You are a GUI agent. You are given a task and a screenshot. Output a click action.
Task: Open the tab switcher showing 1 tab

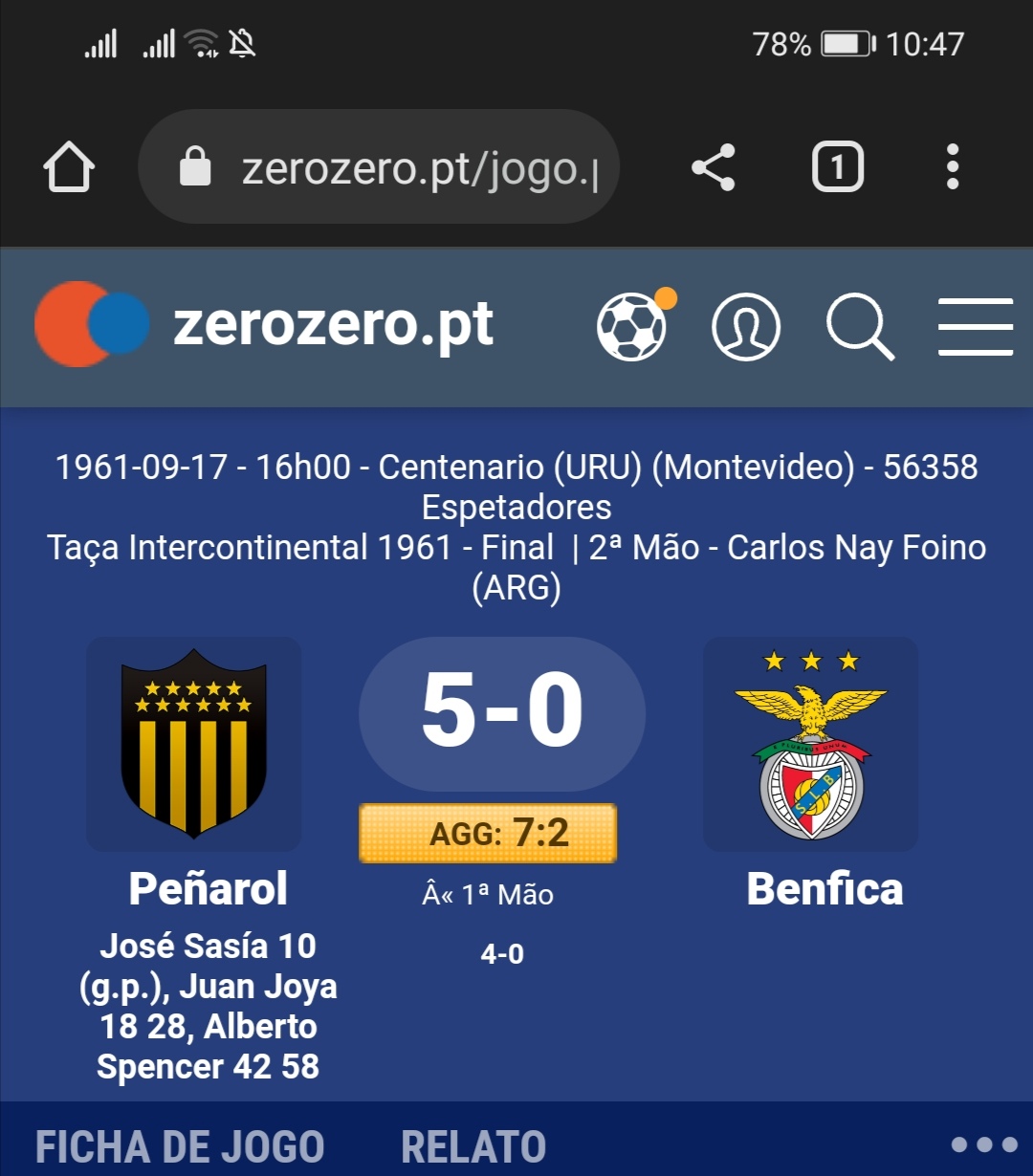[x=838, y=167]
